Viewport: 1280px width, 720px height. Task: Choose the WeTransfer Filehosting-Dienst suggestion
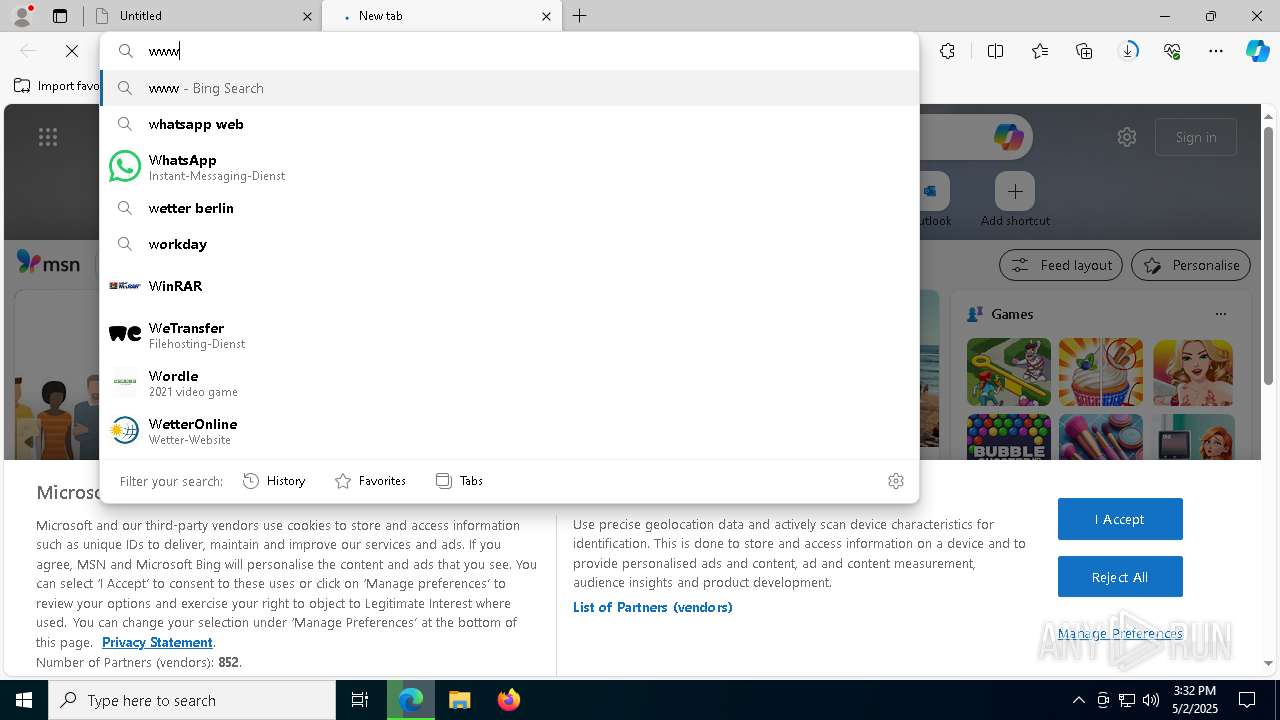point(510,335)
